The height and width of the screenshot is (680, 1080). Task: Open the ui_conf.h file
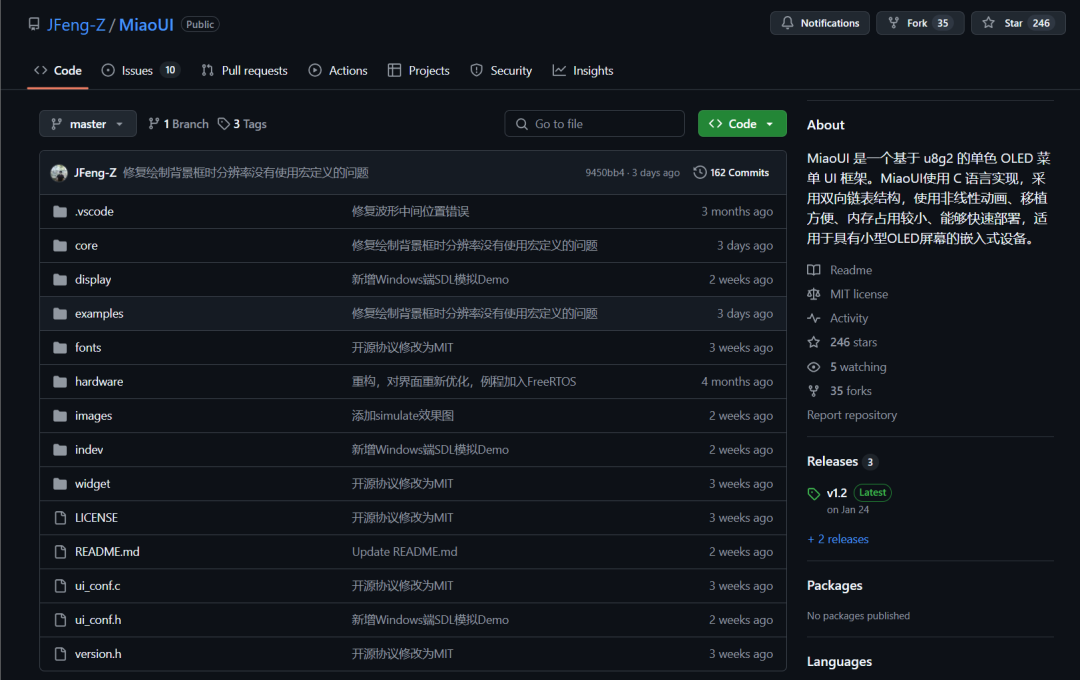click(98, 620)
